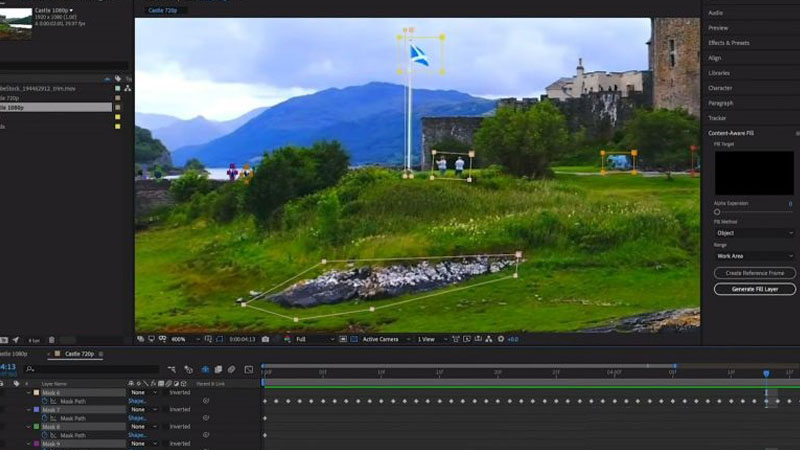Toggle the Inverted option for Mask 8
Viewport: 800px width, 450px height.
179,427
